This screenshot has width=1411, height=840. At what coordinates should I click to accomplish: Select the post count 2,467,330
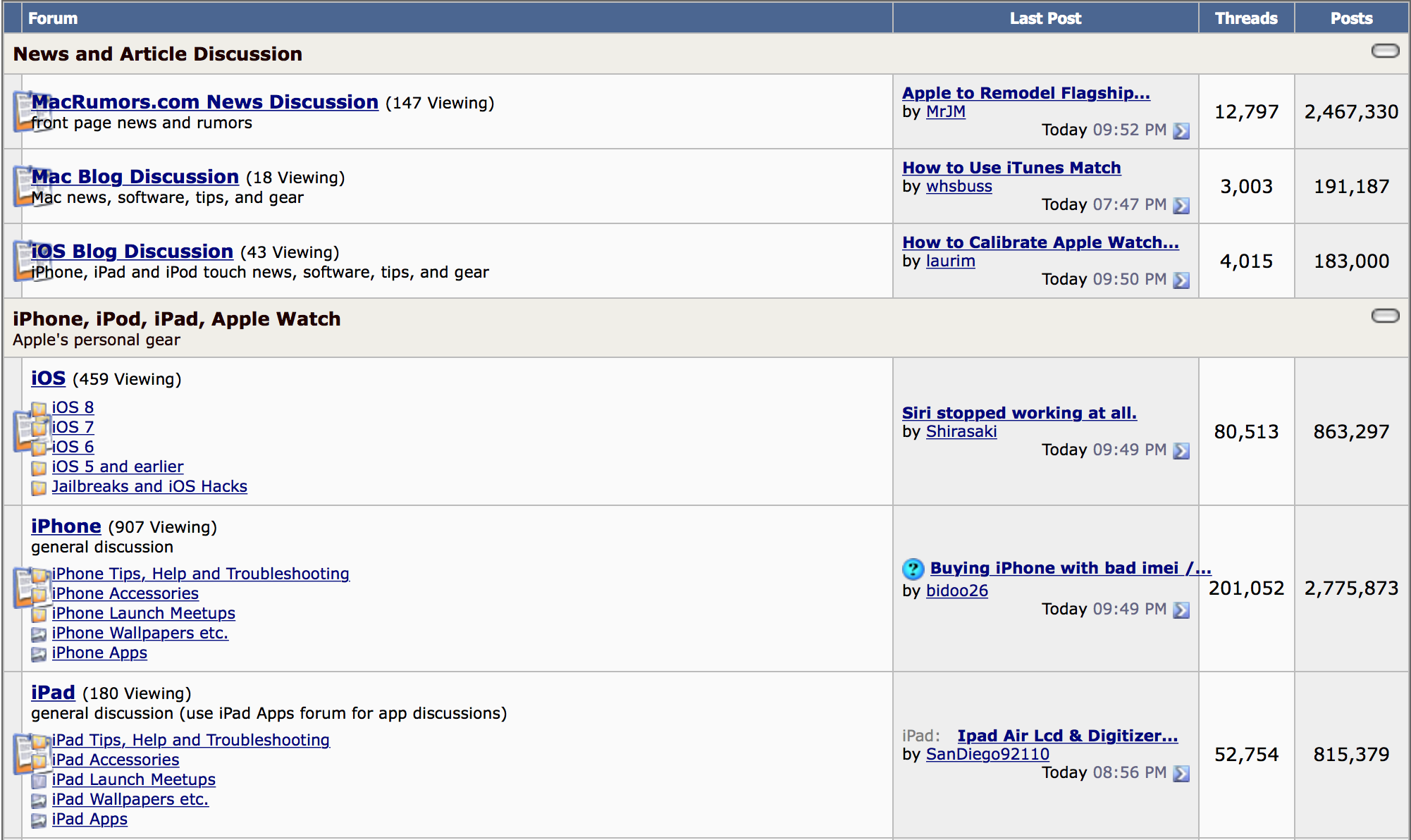point(1351,112)
